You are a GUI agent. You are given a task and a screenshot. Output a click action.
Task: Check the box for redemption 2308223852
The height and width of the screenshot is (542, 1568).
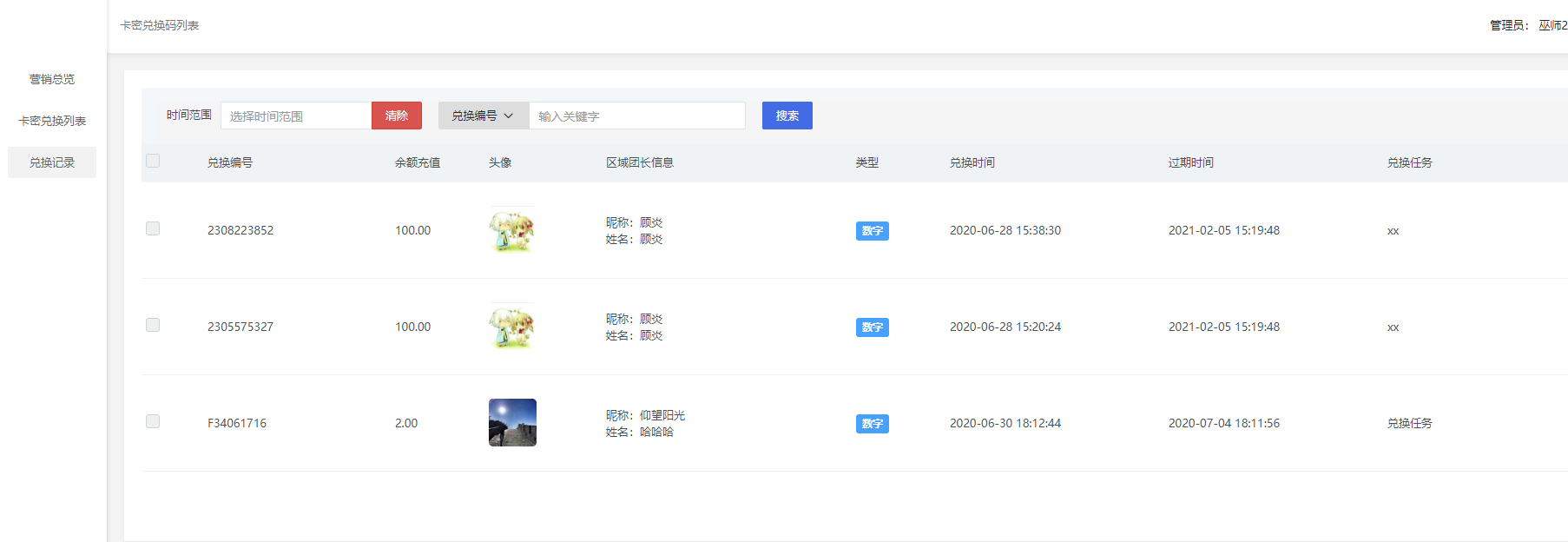(153, 228)
